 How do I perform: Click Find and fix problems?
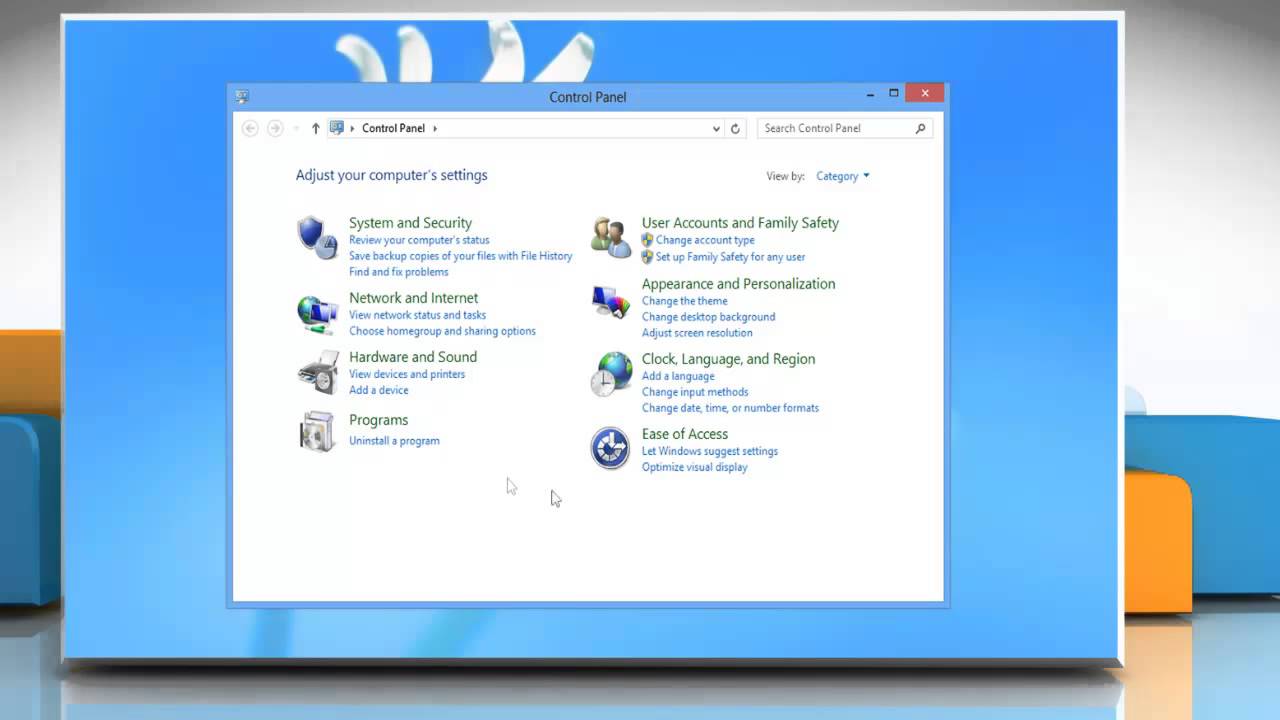point(398,272)
